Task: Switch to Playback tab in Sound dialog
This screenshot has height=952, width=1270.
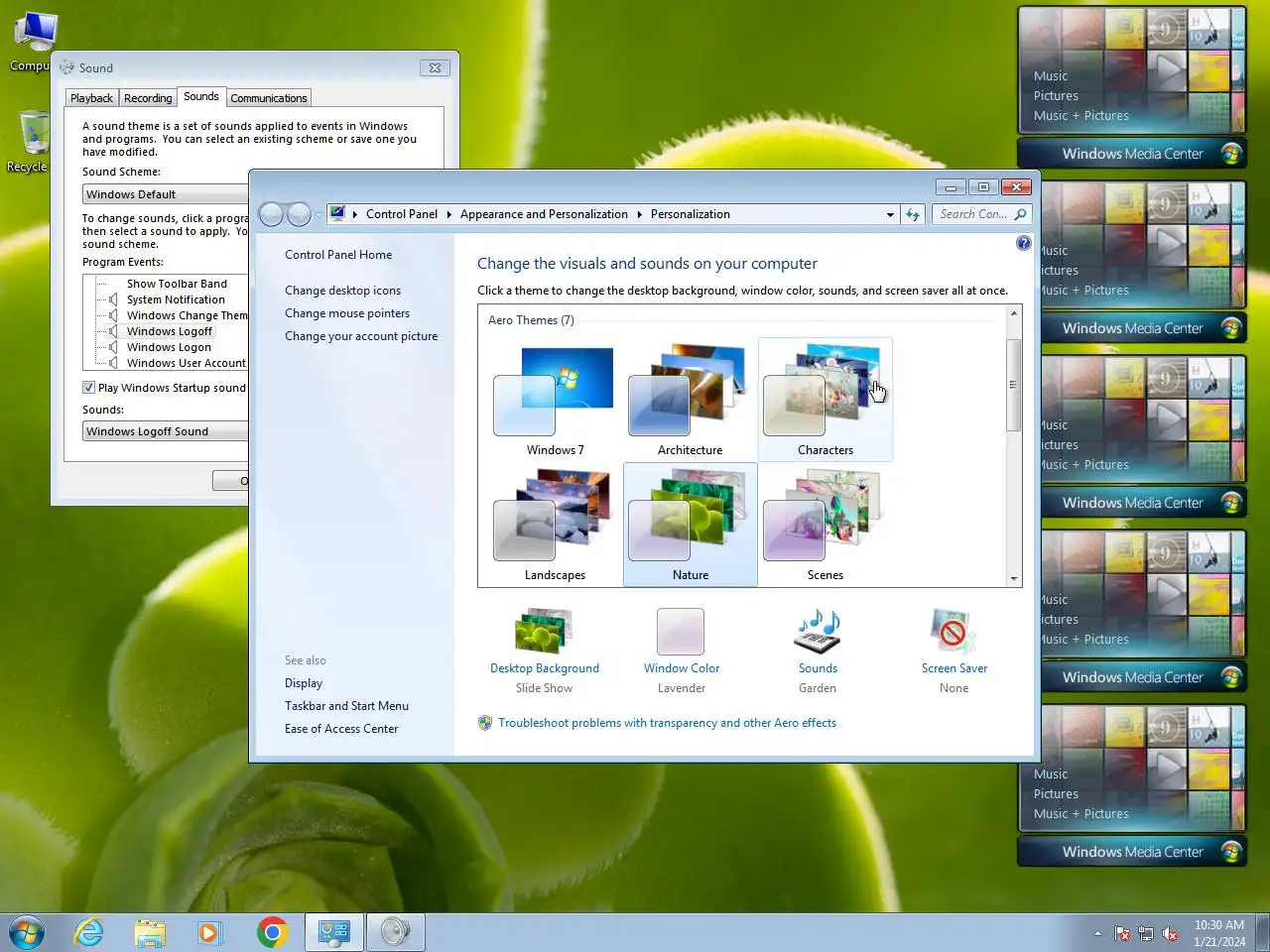Action: click(x=91, y=98)
